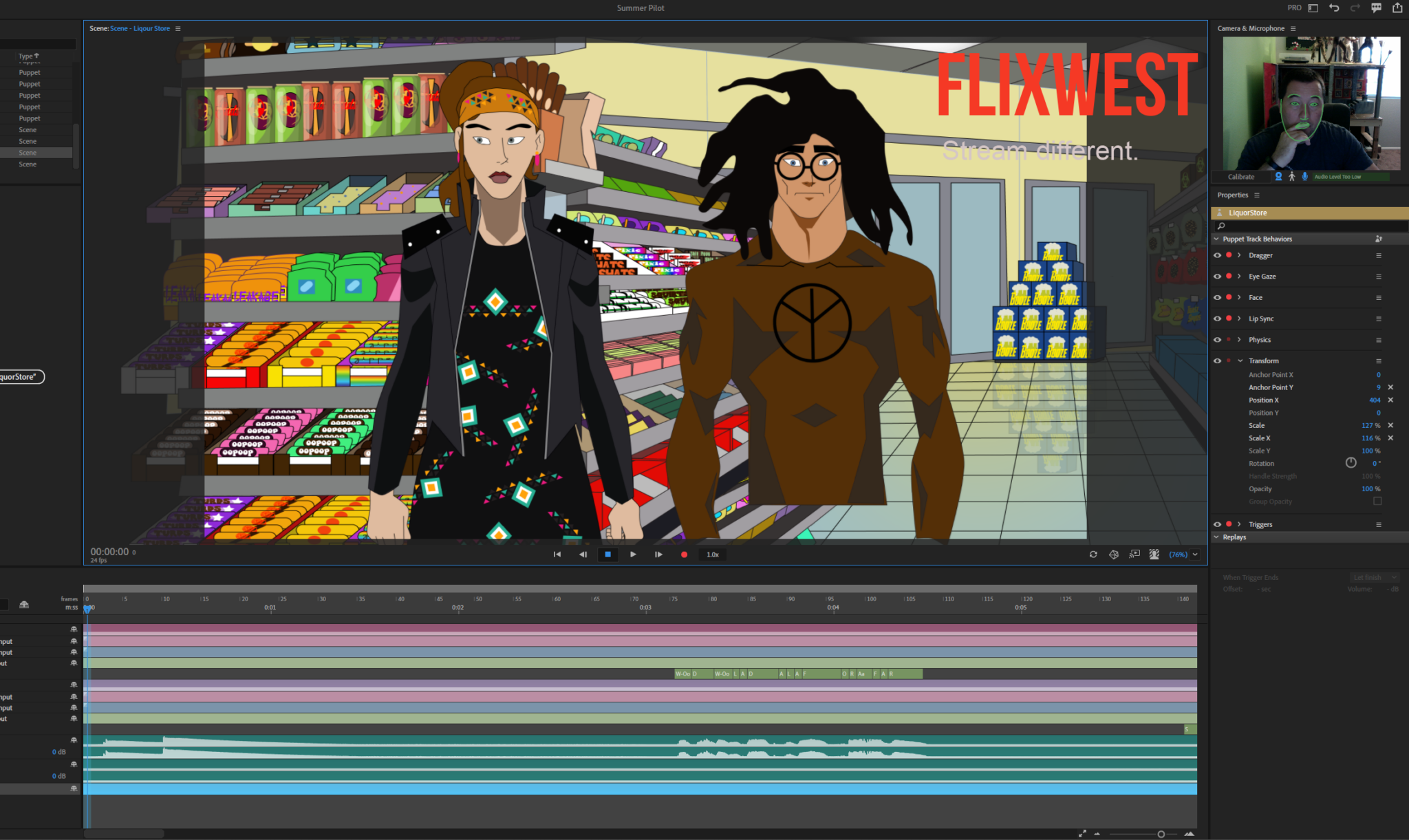Hide the Dragger behavior with its eye icon

coord(1217,255)
